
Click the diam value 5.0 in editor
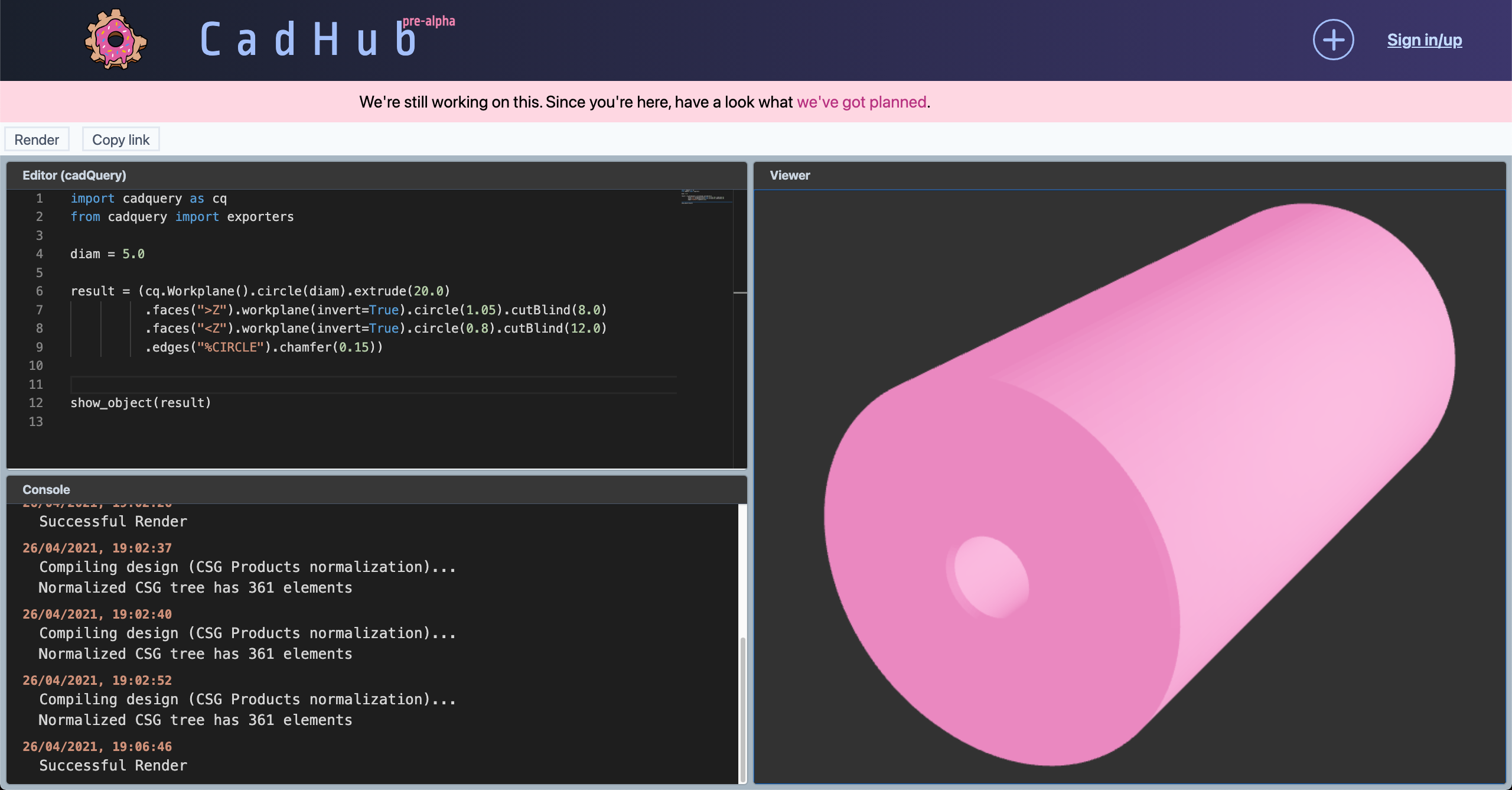click(133, 254)
